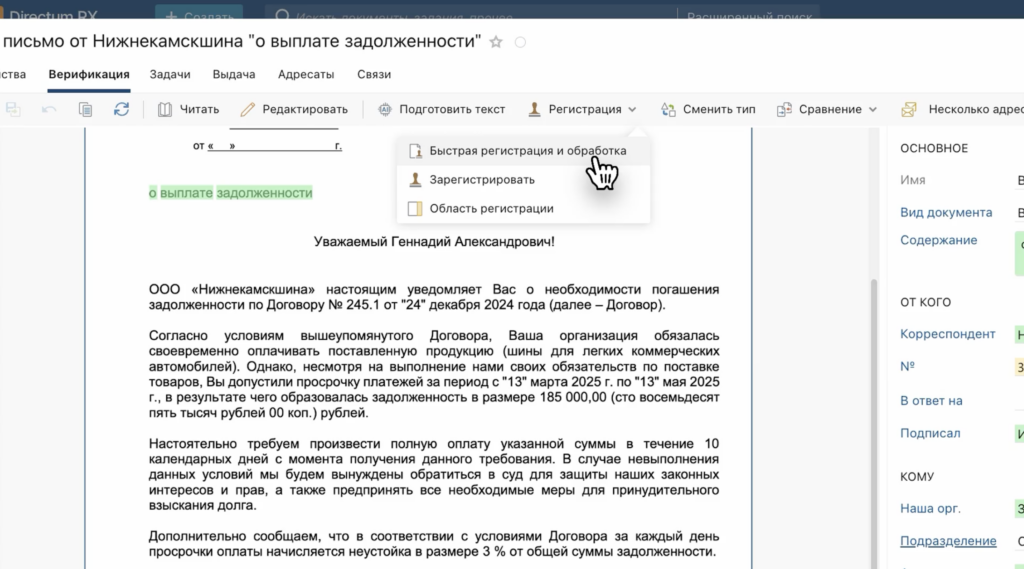Switch to the Верификация tab
The width and height of the screenshot is (1024, 569).
pos(89,74)
